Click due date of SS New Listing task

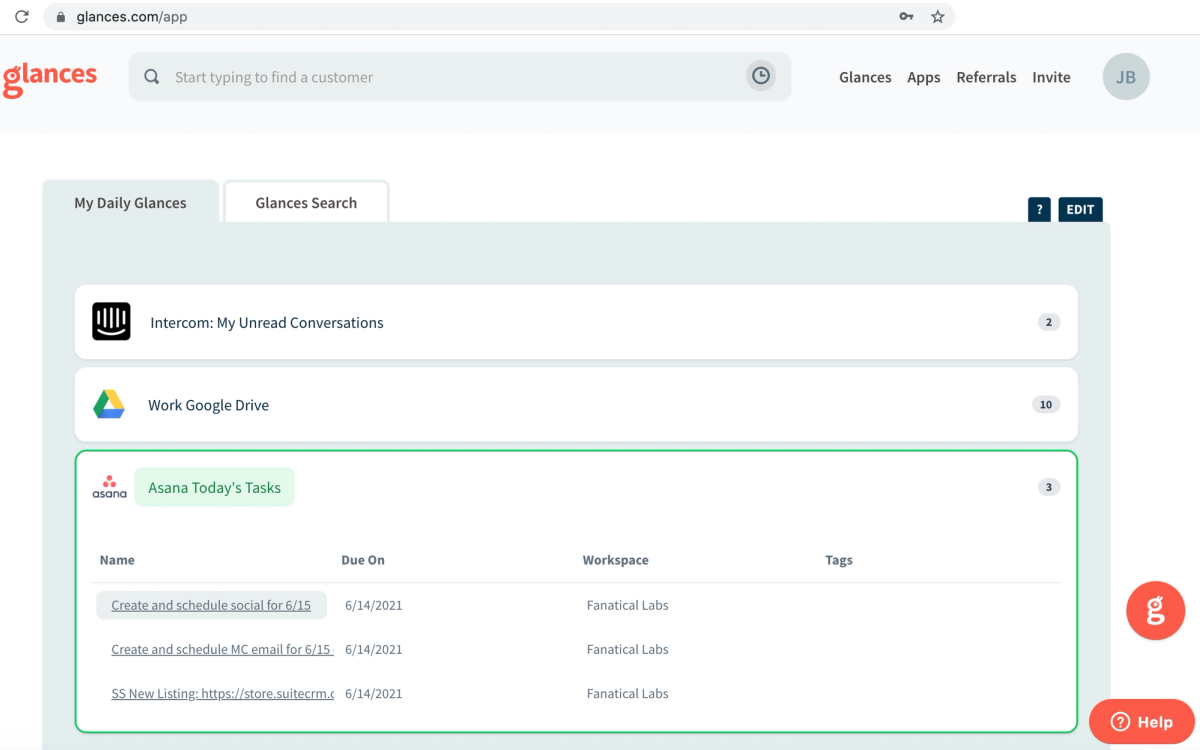(x=374, y=693)
